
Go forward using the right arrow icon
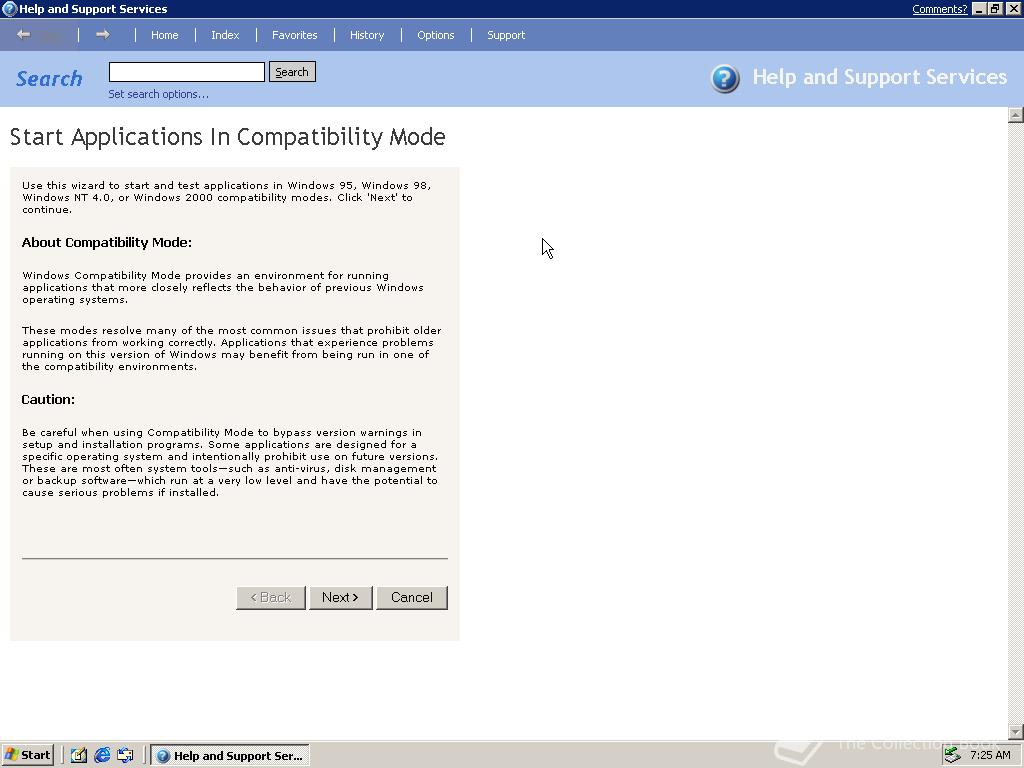103,35
